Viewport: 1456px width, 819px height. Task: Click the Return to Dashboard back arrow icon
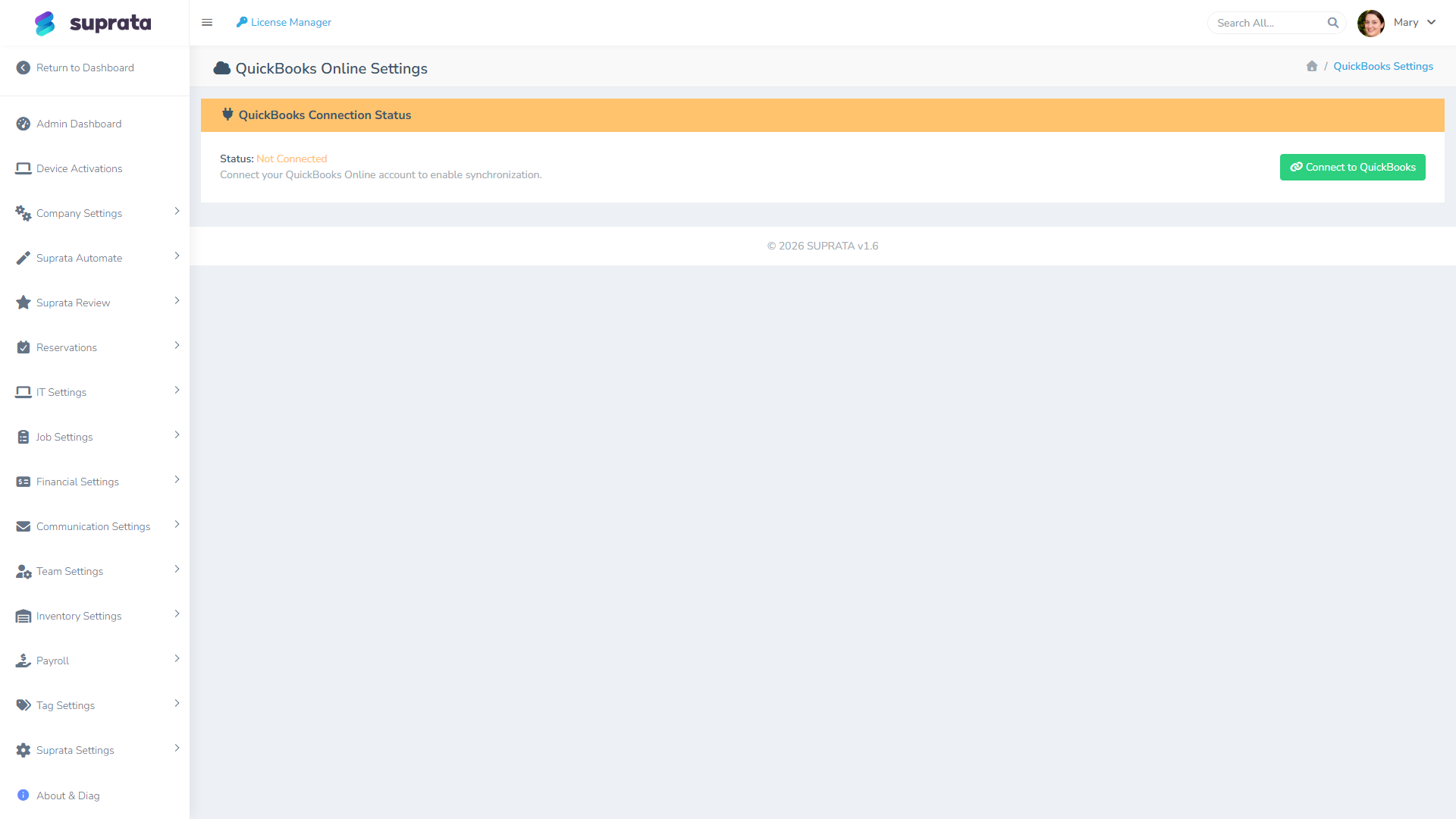pyautogui.click(x=24, y=67)
